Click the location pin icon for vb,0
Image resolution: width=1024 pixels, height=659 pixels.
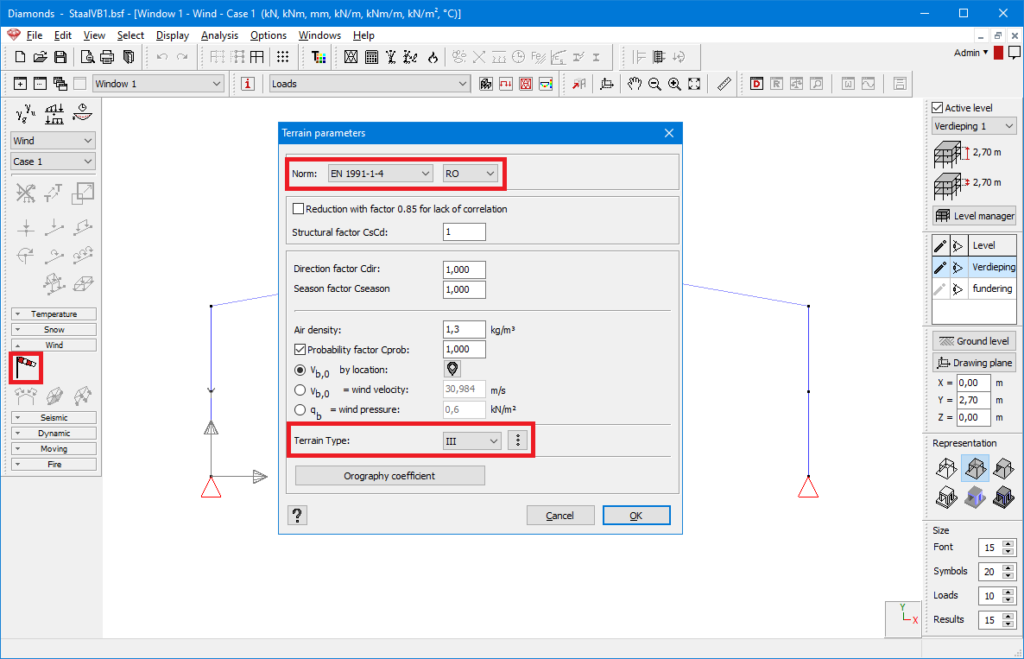452,369
